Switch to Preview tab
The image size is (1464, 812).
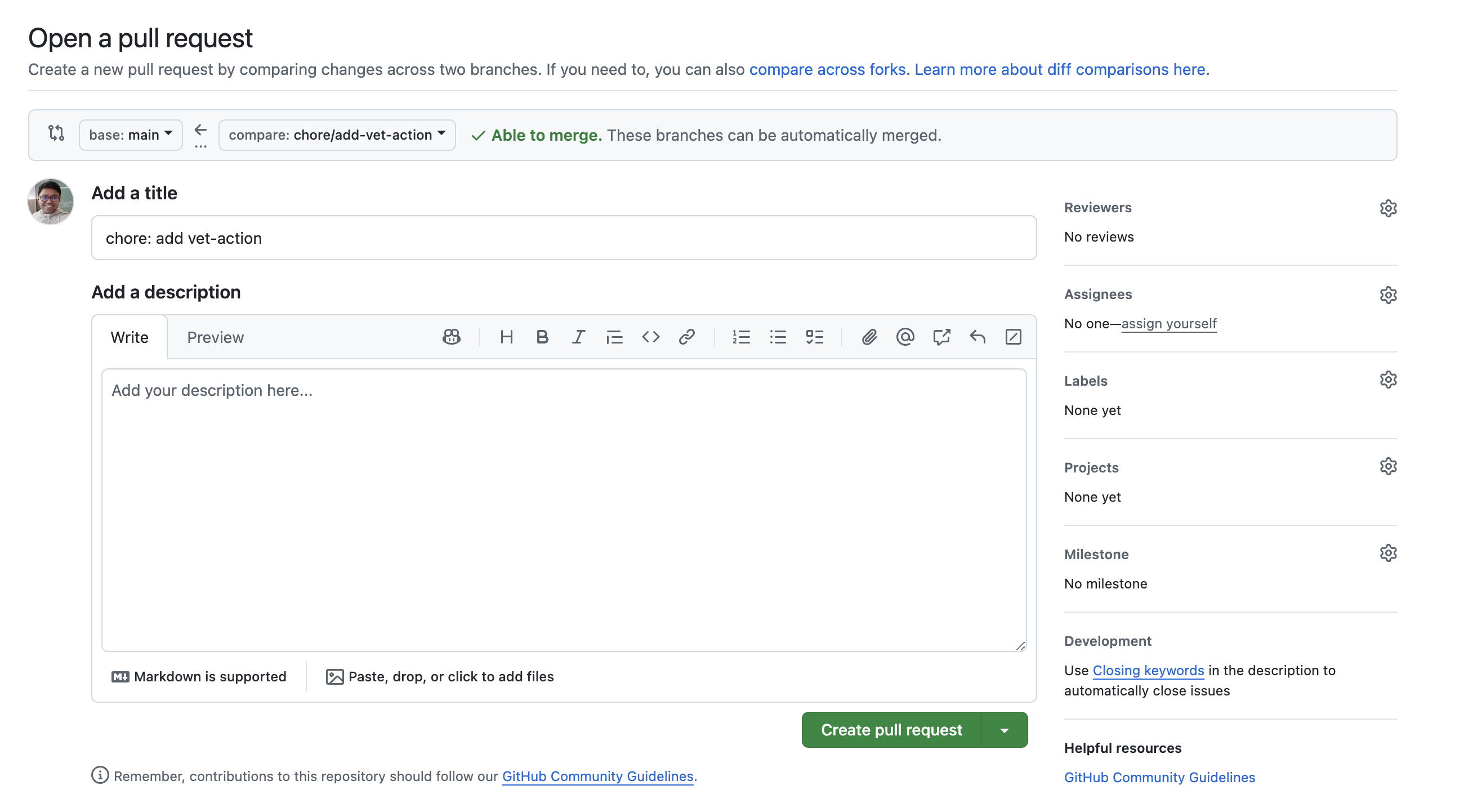[215, 336]
